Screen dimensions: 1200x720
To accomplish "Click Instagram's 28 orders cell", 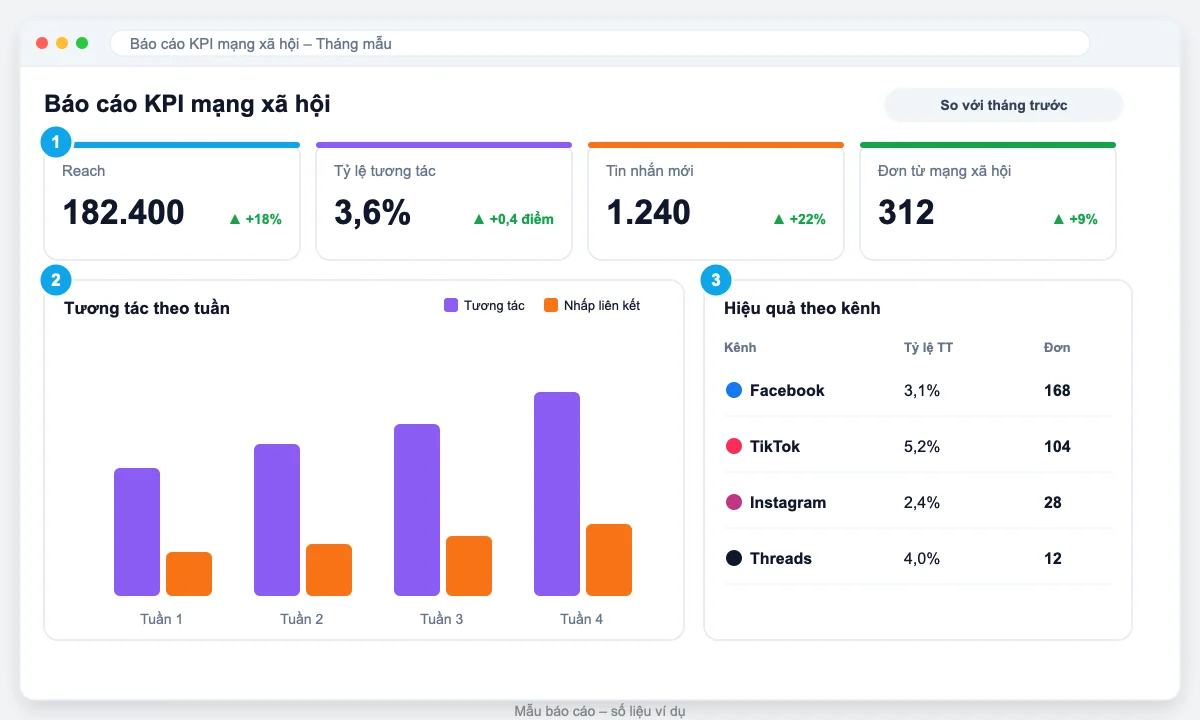I will click(1053, 502).
